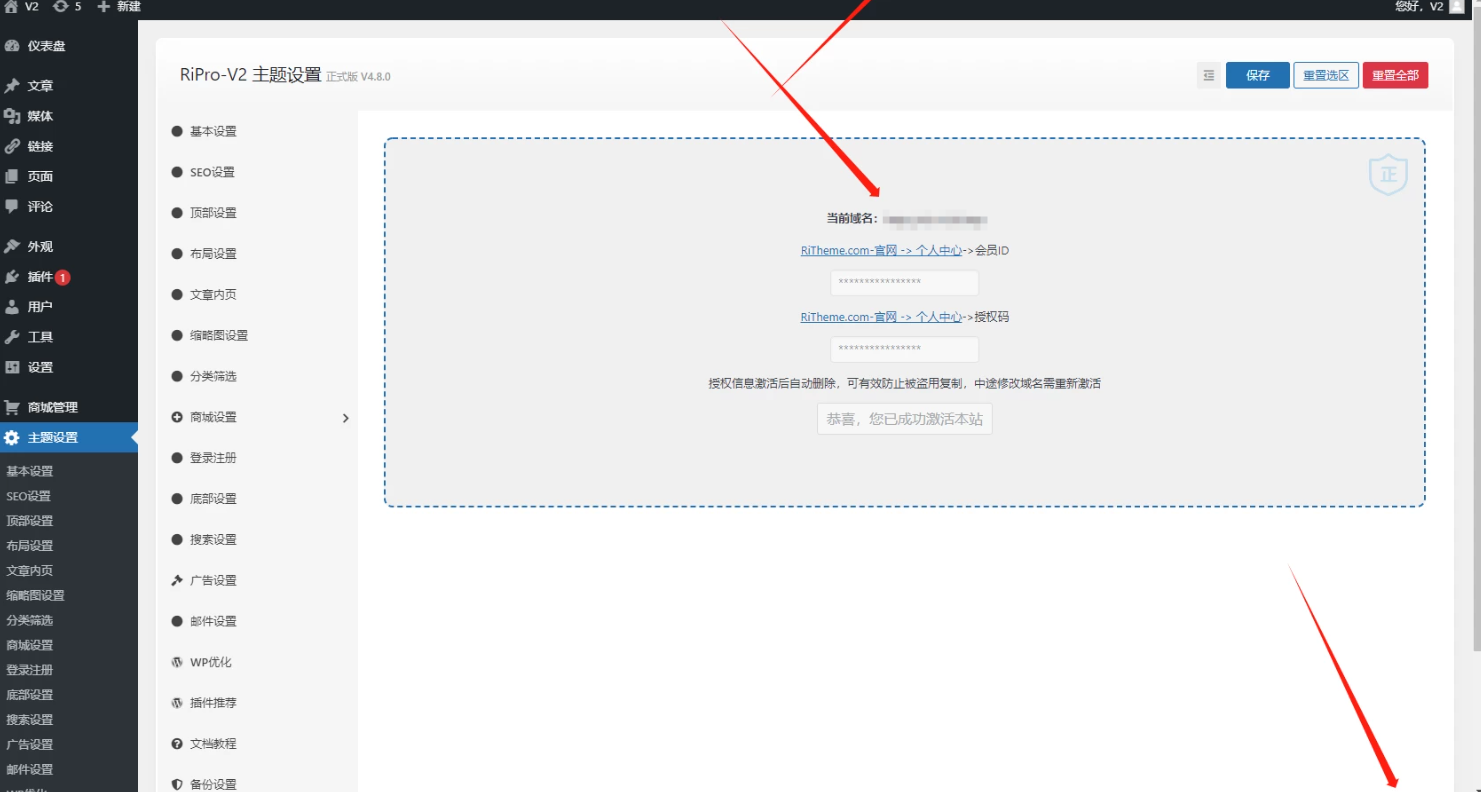Open the 媒体 media library icon
This screenshot has width=1481, height=792.
[12, 116]
